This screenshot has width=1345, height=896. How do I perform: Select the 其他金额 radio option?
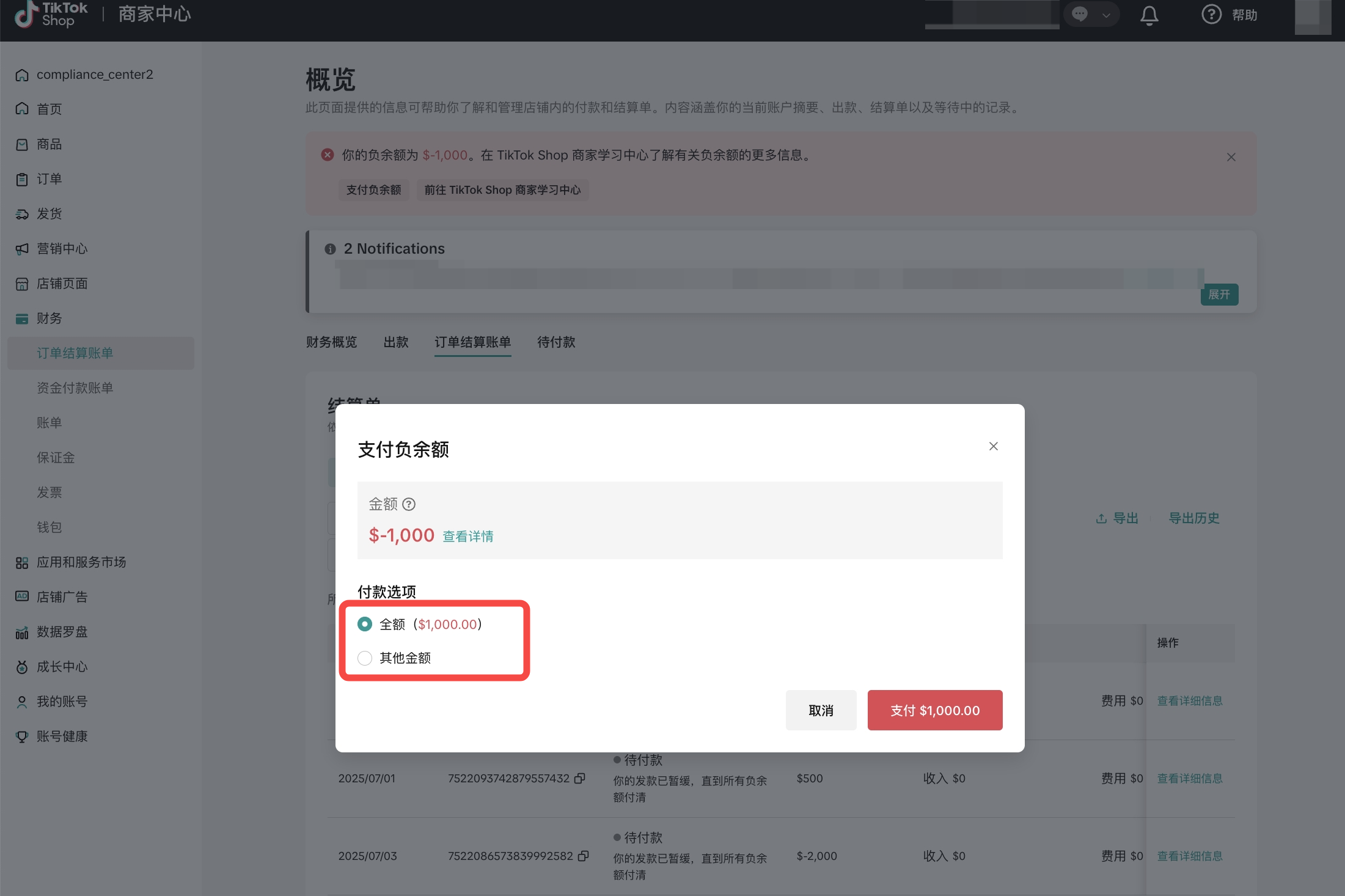coord(365,658)
